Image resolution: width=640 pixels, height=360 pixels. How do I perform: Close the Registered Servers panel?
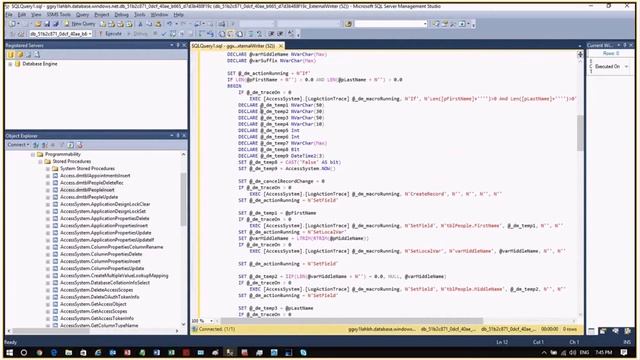184,45
